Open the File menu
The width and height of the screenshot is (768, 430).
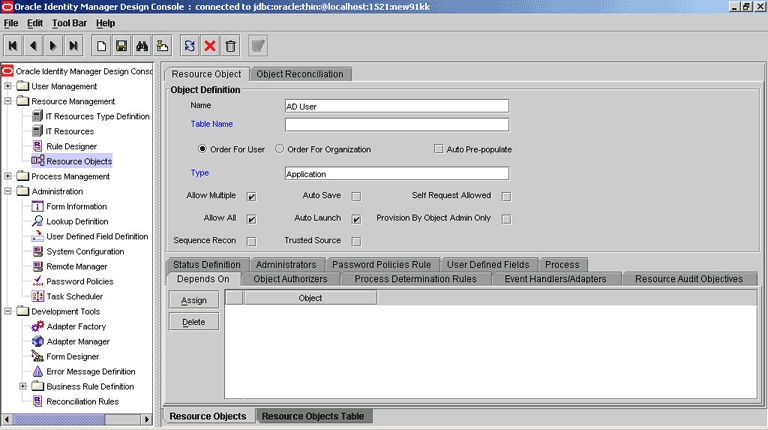click(x=11, y=23)
